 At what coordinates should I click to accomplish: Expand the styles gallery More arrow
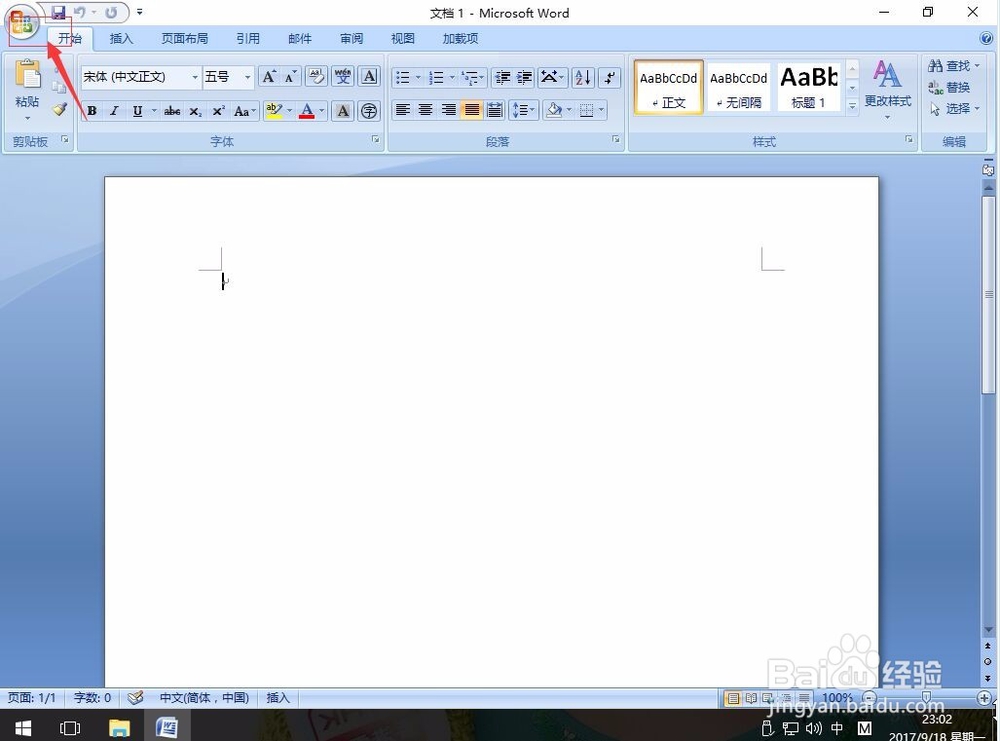point(852,106)
